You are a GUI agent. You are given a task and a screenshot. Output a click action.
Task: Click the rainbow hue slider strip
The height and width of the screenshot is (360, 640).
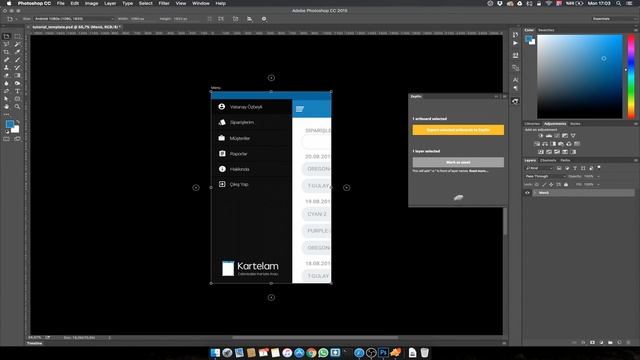631,76
